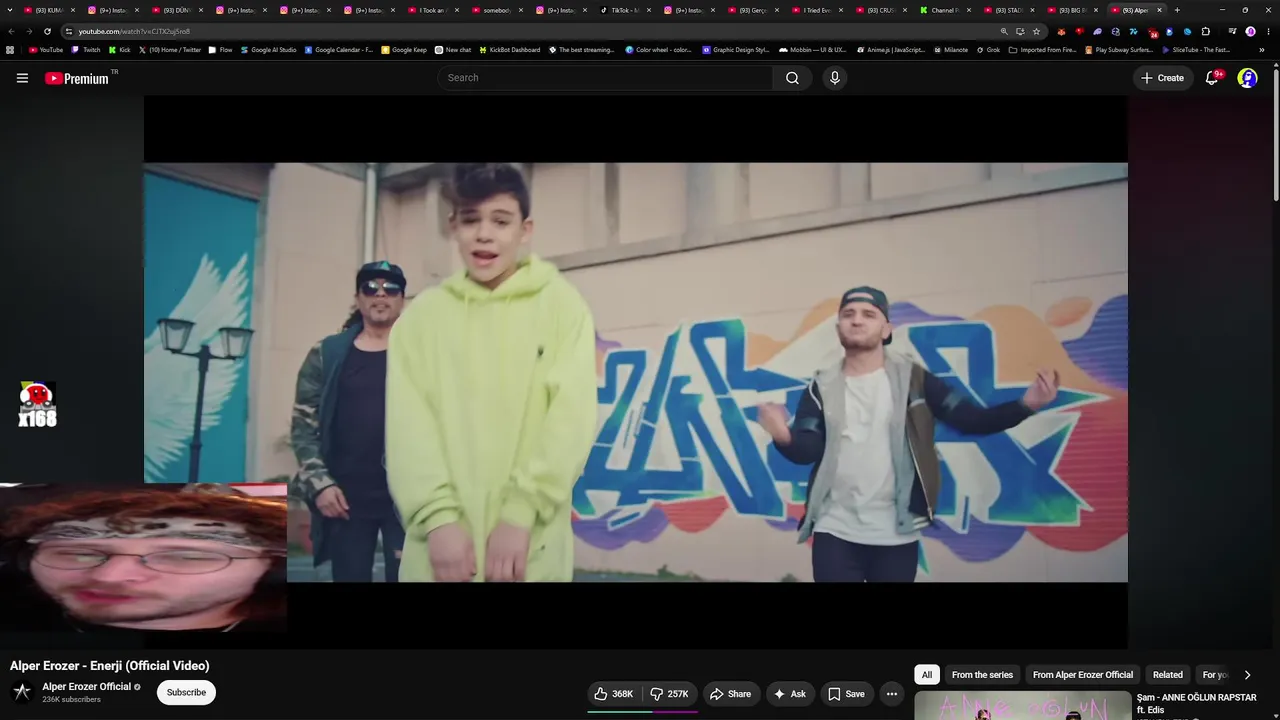Open Chrome apps grid in bookmarks bar

[x=10, y=50]
